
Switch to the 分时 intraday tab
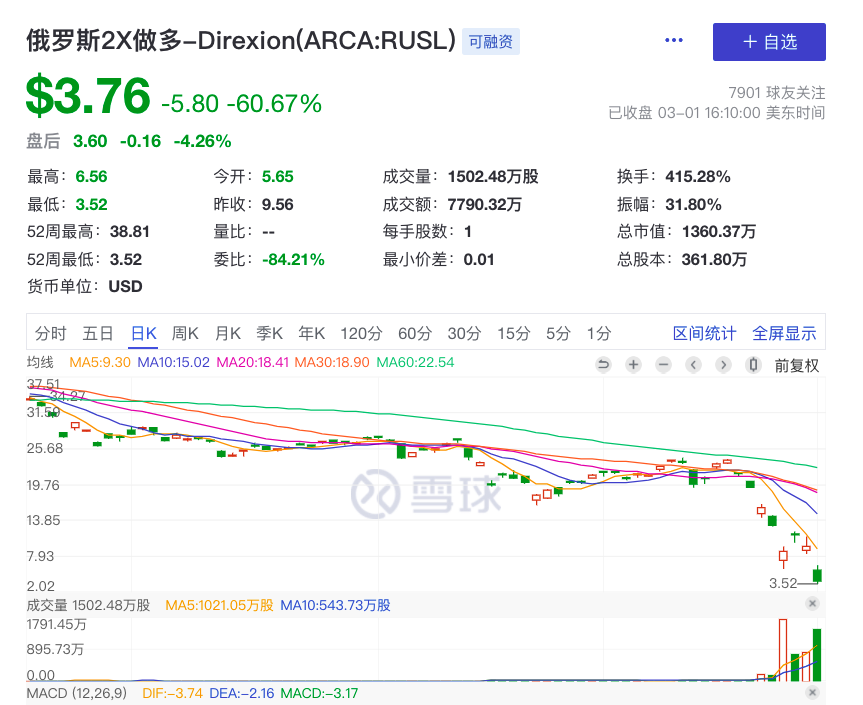[x=50, y=333]
